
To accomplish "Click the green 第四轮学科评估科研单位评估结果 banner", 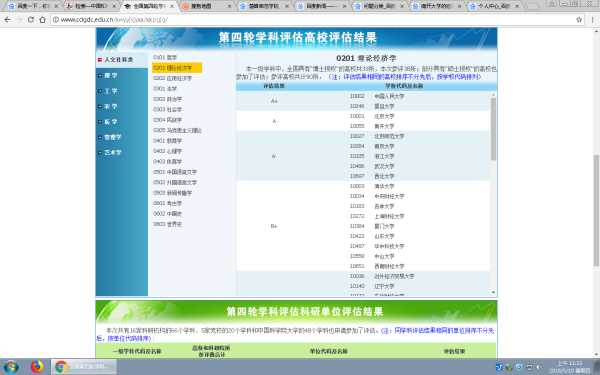I will [297, 311].
